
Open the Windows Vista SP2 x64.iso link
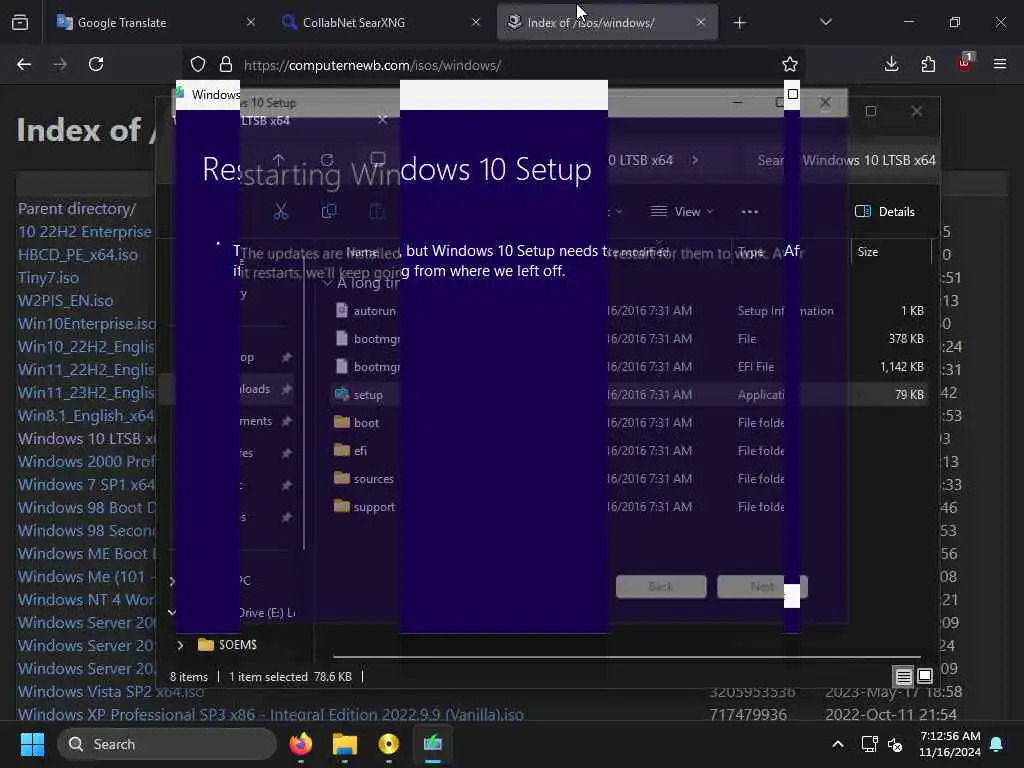click(x=111, y=692)
